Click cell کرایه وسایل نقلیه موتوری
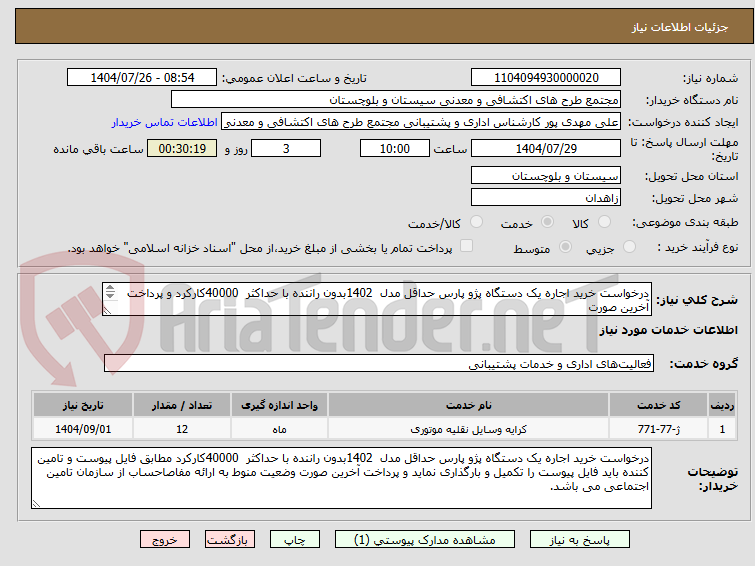755x566 pixels. (x=469, y=429)
